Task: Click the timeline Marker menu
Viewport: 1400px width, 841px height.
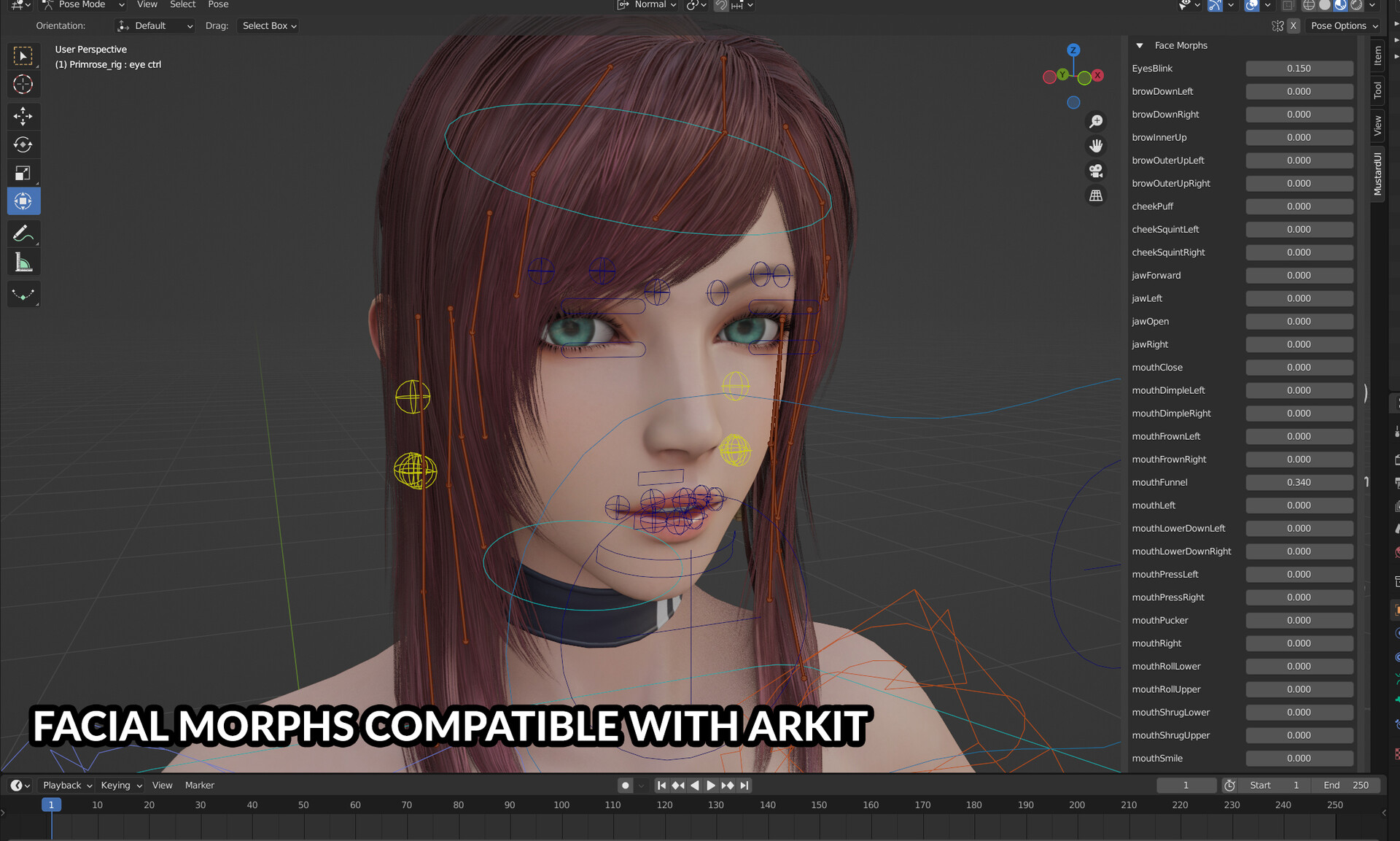Action: point(199,786)
